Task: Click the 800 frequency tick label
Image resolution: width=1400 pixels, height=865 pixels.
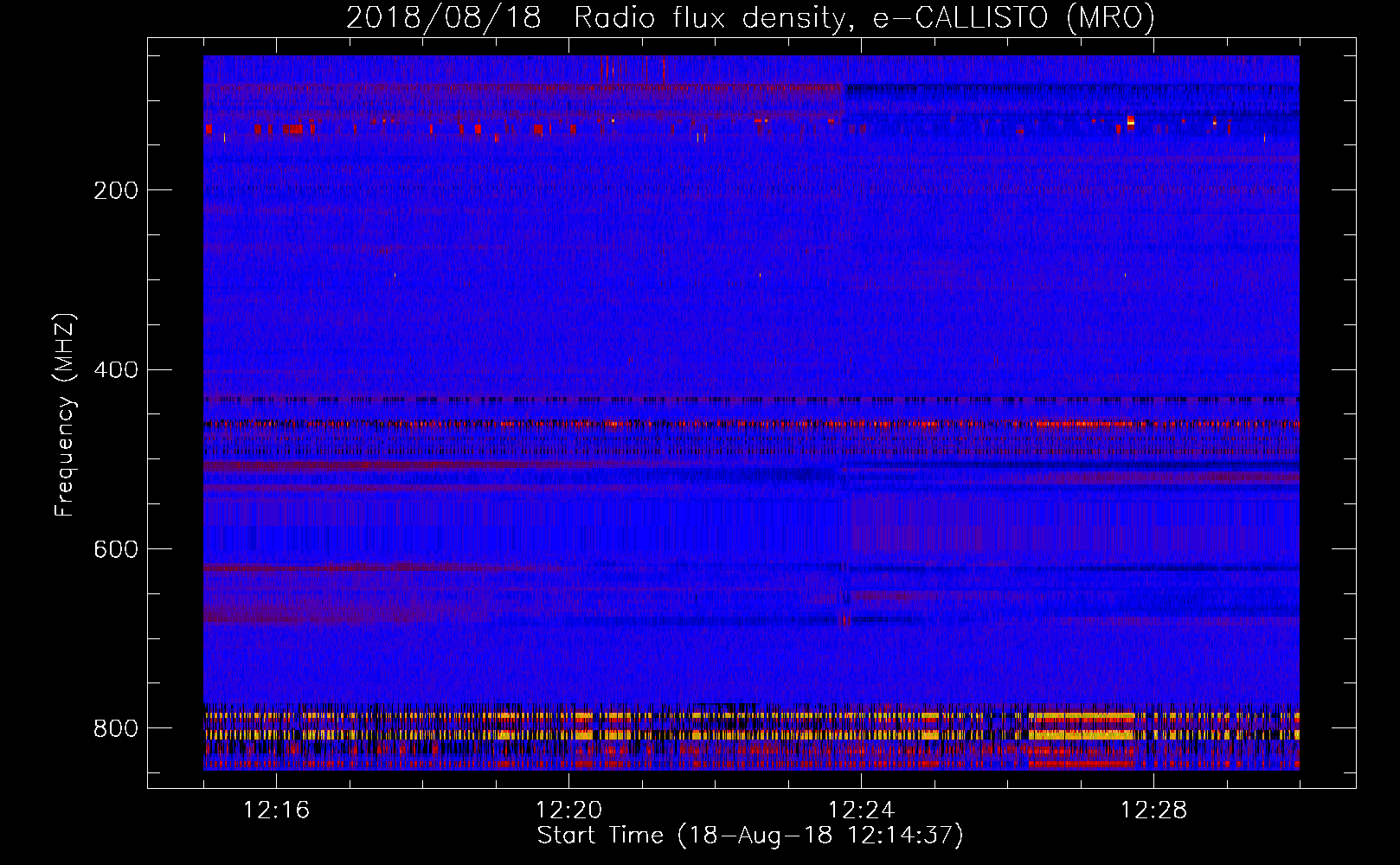Action: (x=115, y=728)
